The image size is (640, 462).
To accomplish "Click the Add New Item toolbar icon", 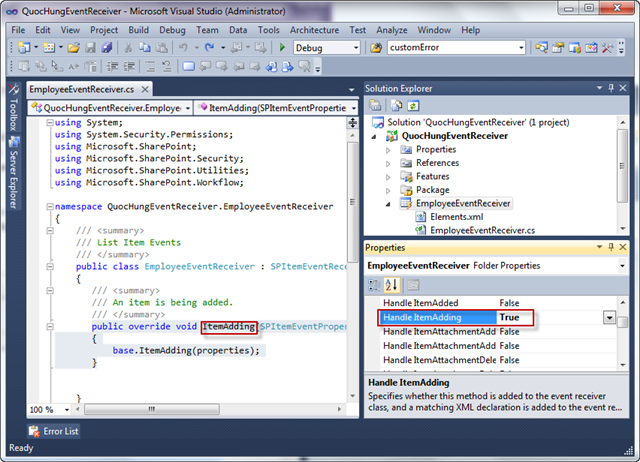I will [x=49, y=48].
